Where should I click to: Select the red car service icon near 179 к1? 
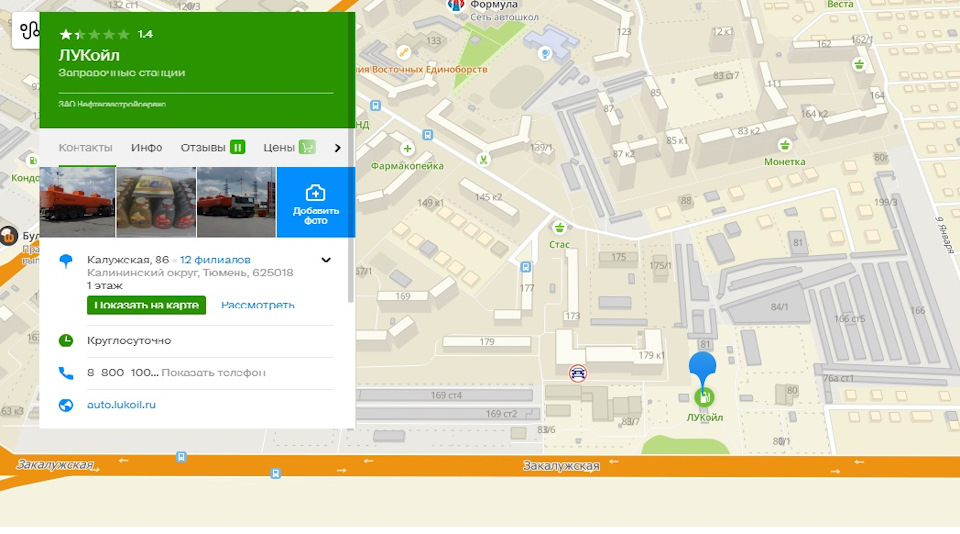pyautogui.click(x=577, y=372)
